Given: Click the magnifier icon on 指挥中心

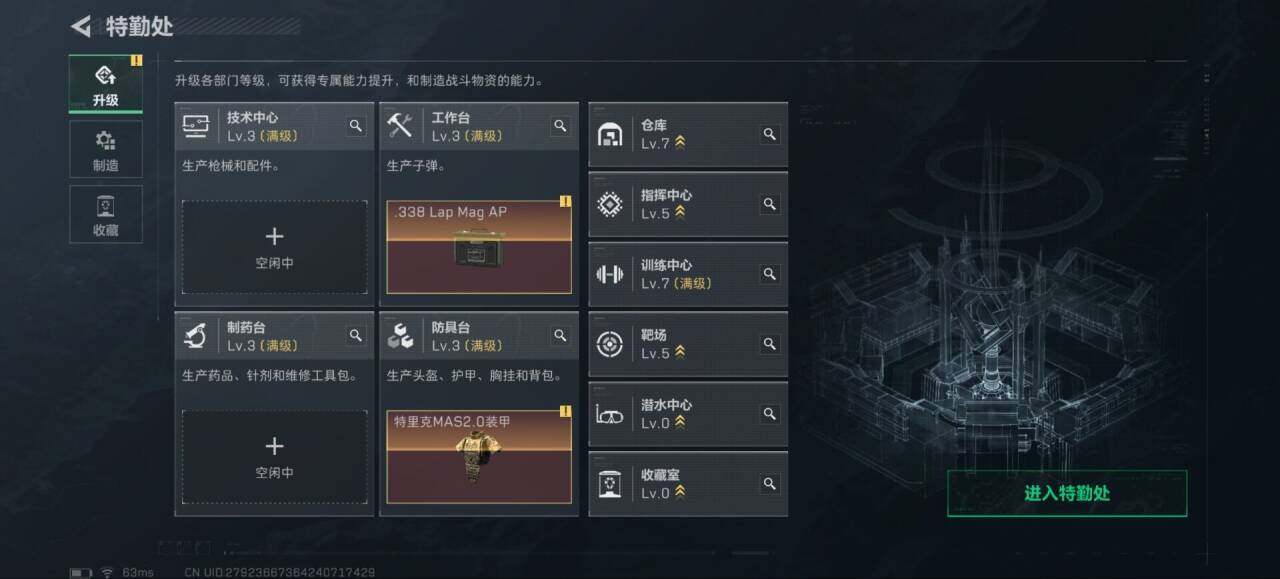Looking at the screenshot, I should tap(769, 204).
